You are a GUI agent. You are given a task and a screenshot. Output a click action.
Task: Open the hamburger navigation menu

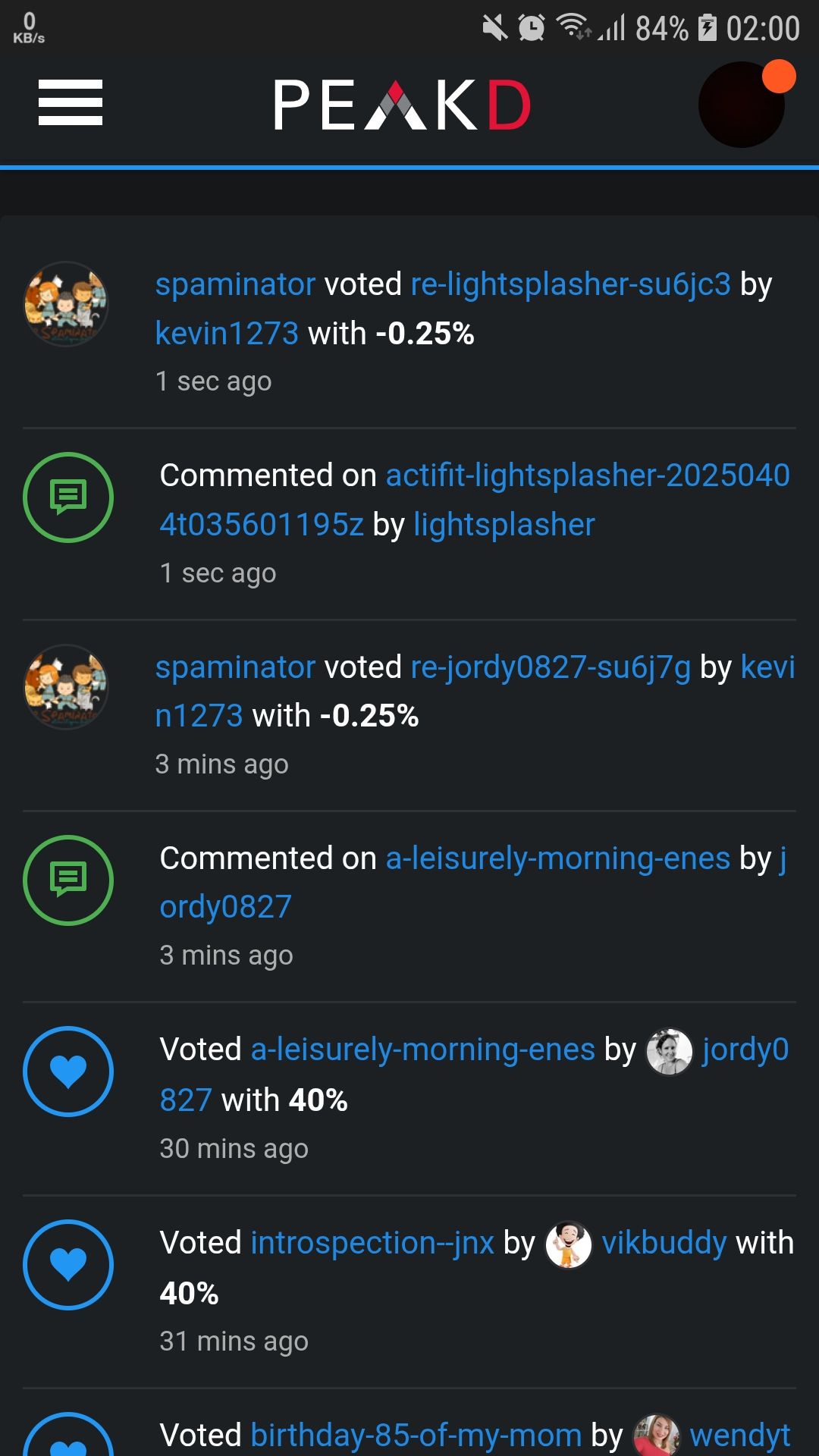tap(71, 103)
